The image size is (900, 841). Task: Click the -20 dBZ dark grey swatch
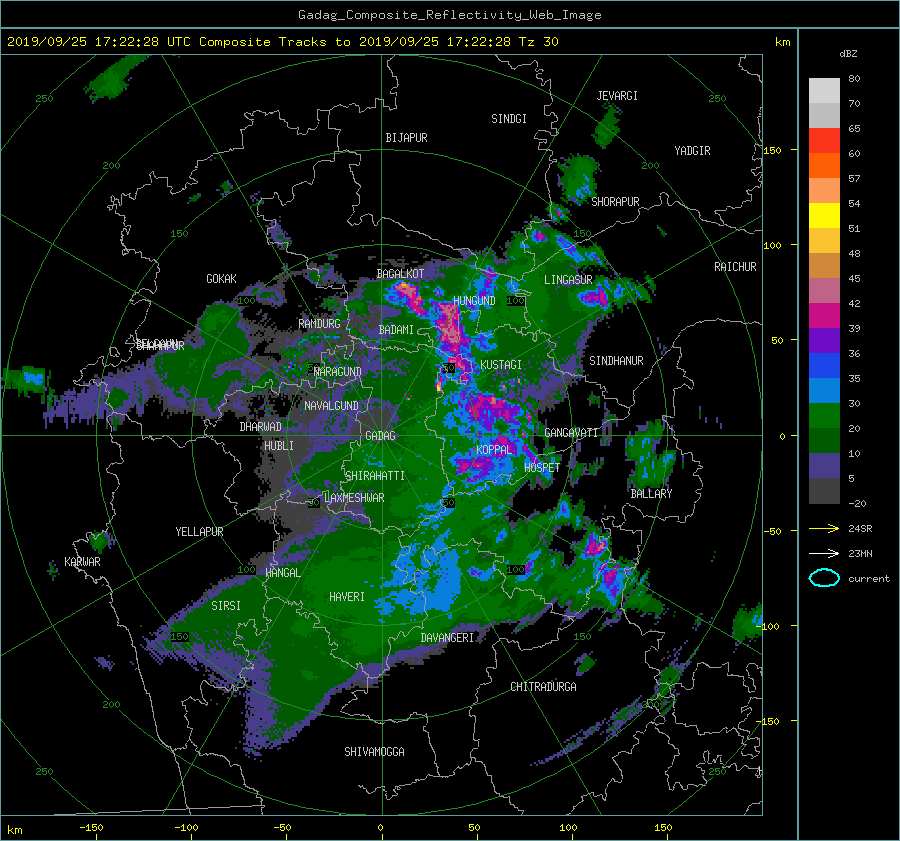coord(824,491)
